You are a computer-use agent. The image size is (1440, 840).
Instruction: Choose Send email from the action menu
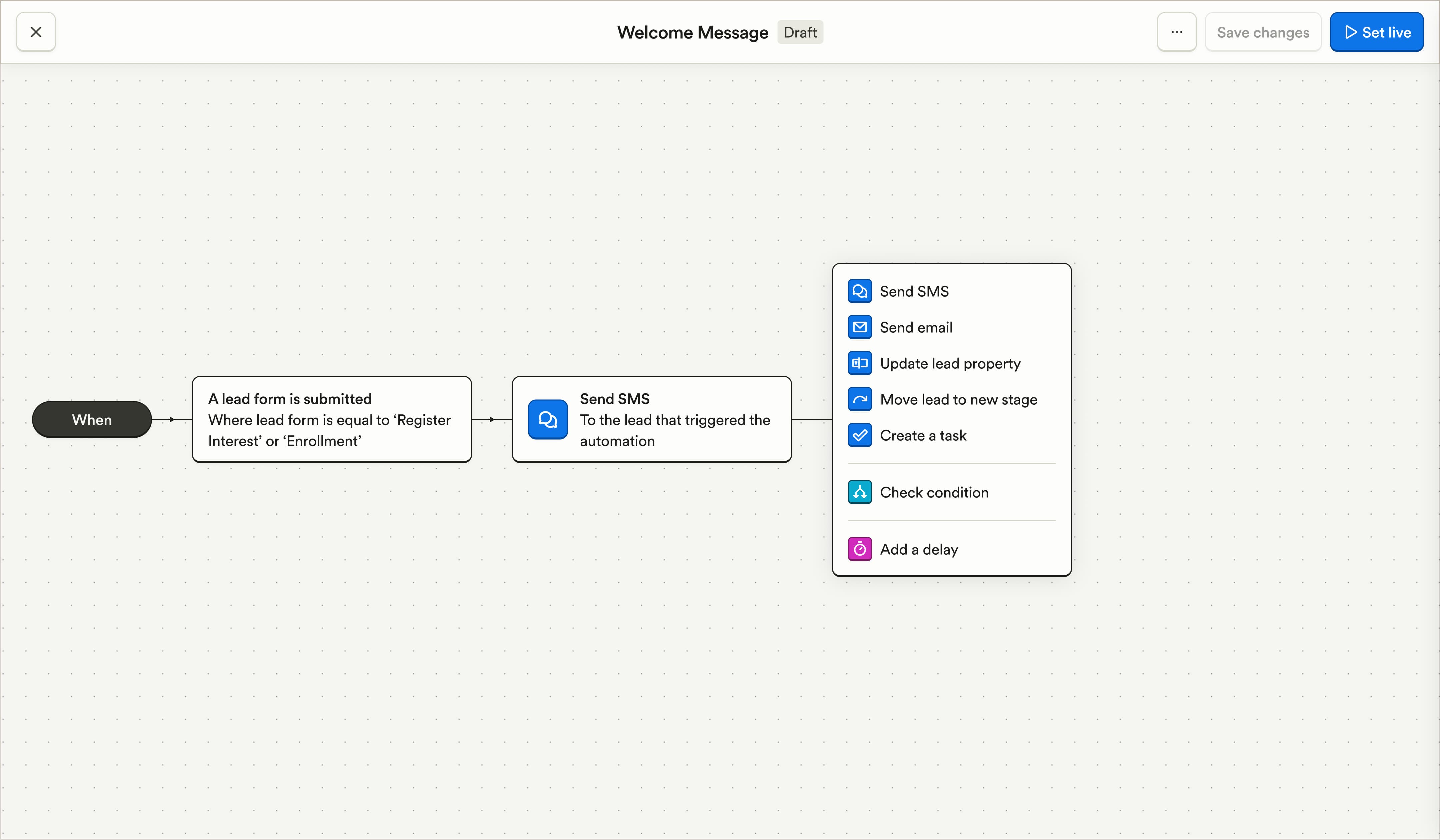click(x=916, y=327)
